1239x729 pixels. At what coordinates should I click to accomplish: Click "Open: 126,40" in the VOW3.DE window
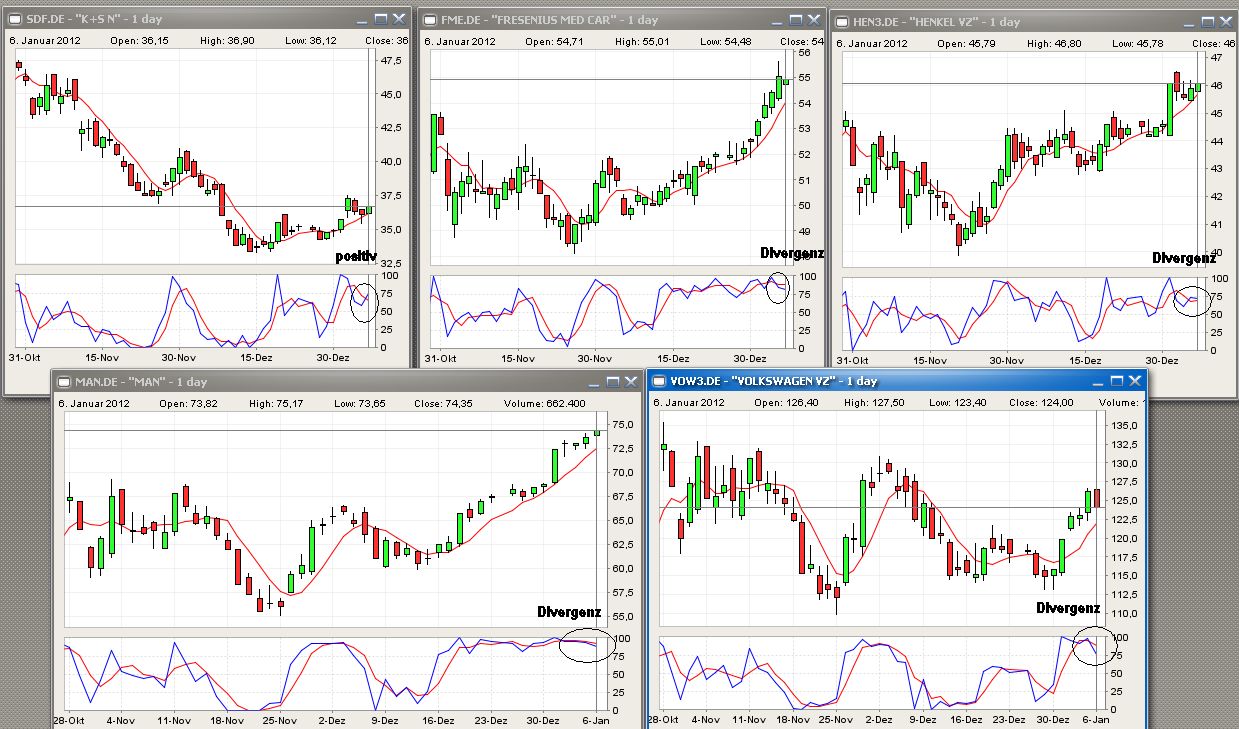pyautogui.click(x=786, y=403)
